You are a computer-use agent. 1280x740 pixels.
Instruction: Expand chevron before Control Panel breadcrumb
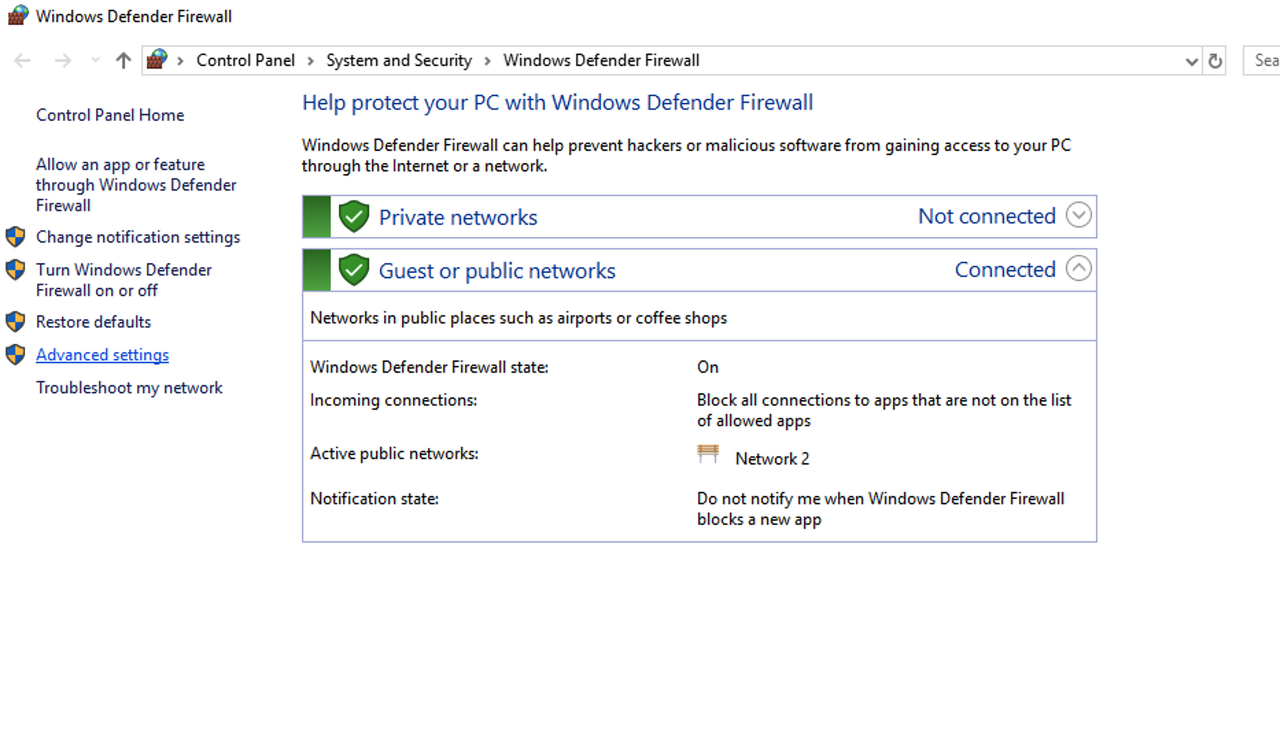181,61
